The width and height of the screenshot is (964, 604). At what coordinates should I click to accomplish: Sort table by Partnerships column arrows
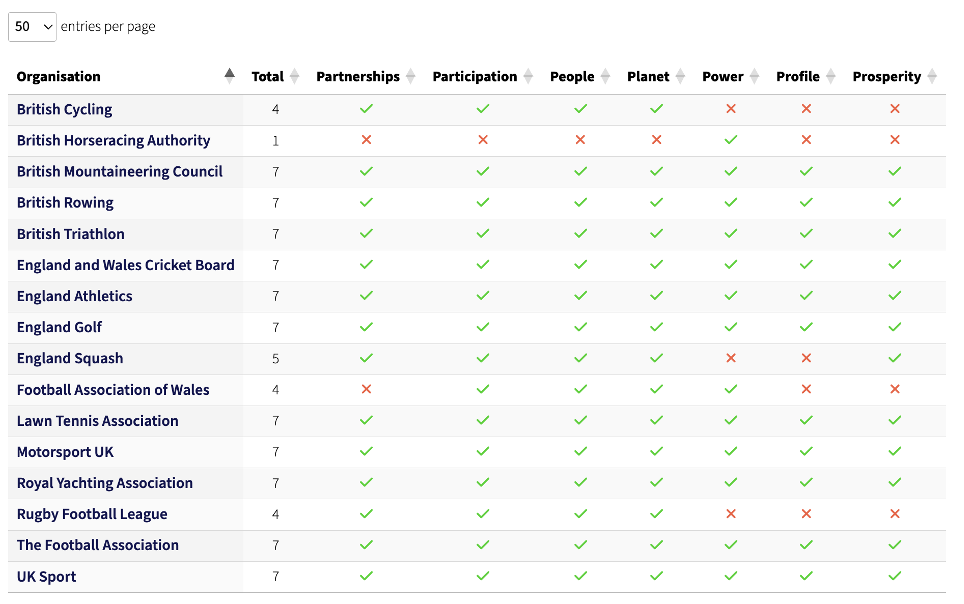pos(410,76)
